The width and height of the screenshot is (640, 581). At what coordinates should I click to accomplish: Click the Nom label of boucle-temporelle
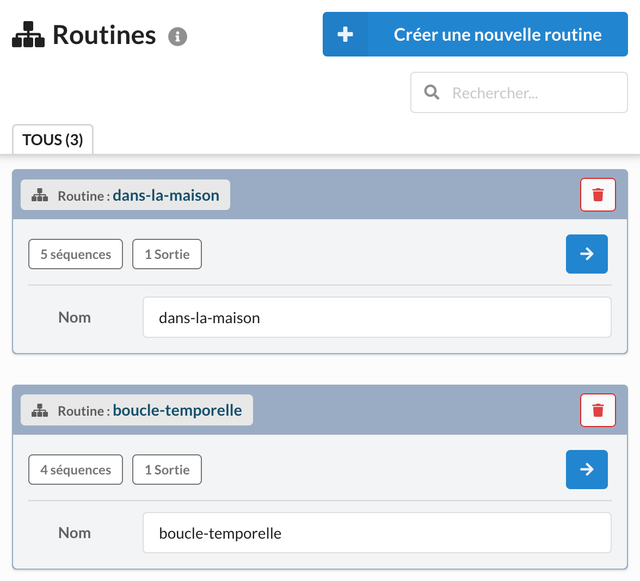click(74, 533)
